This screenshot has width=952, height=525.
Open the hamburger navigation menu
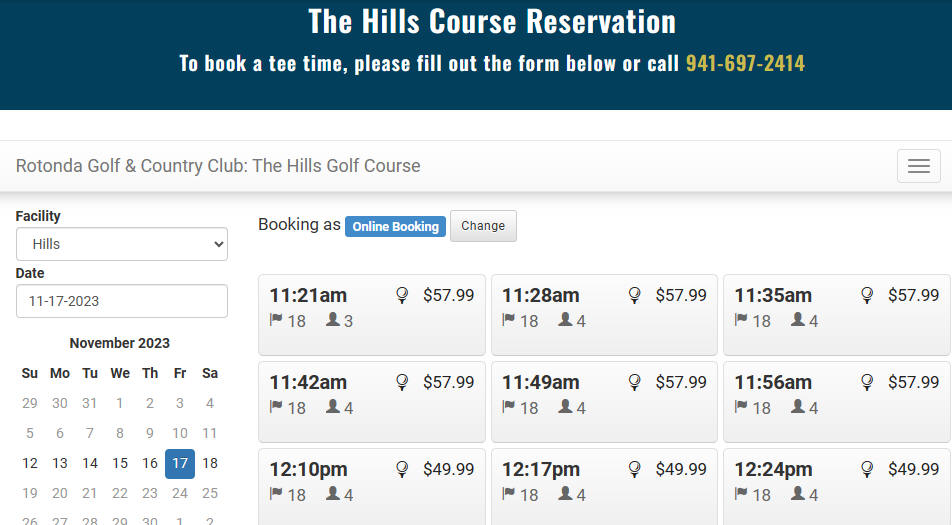tap(919, 166)
